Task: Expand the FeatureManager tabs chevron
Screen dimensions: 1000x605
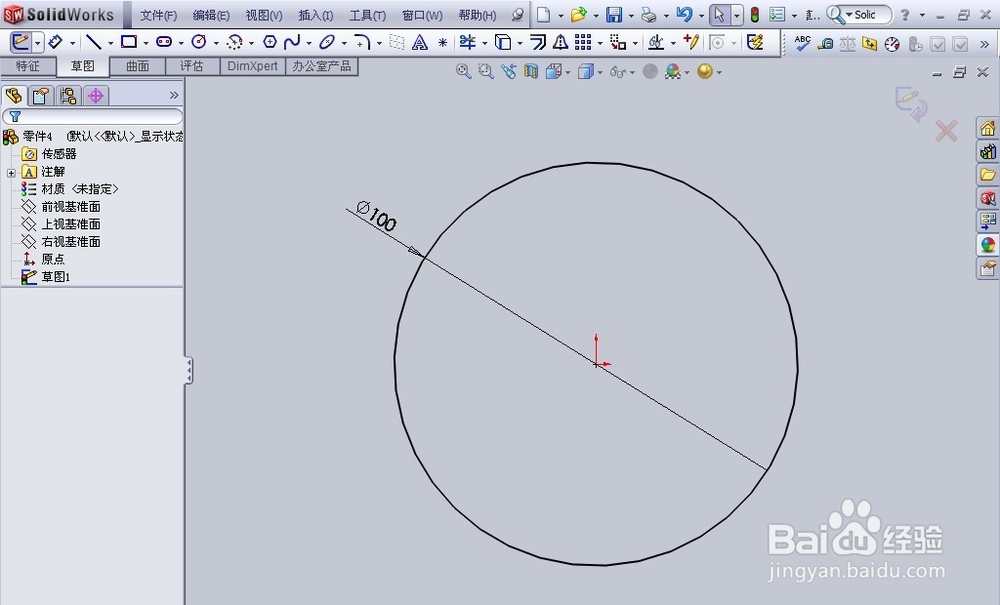Action: [x=174, y=95]
